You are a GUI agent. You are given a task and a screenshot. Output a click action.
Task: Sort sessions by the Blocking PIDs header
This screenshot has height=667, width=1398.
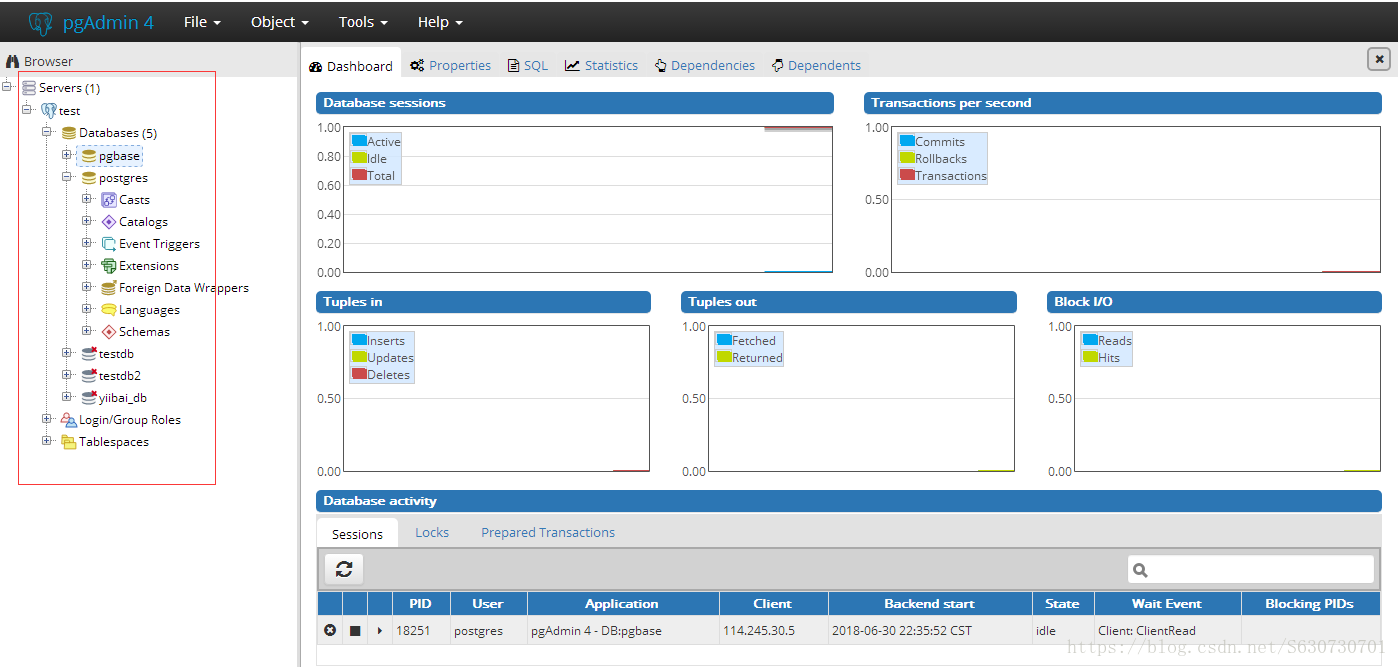tap(1309, 604)
